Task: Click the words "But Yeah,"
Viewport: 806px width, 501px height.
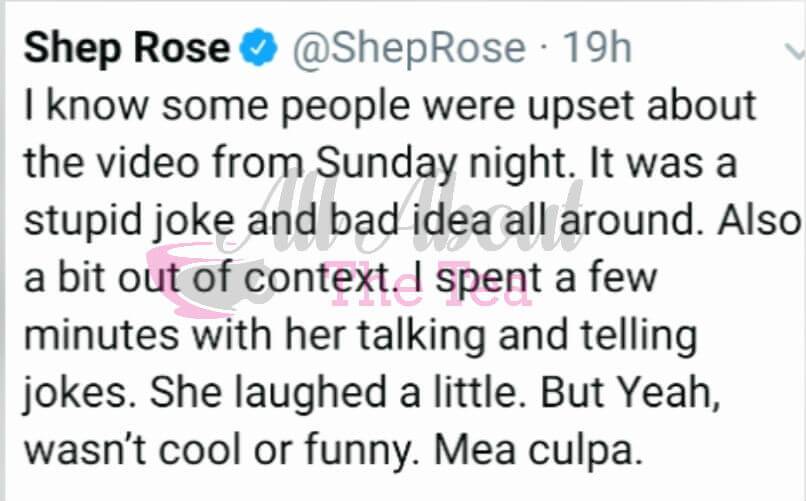Action: click(x=631, y=390)
